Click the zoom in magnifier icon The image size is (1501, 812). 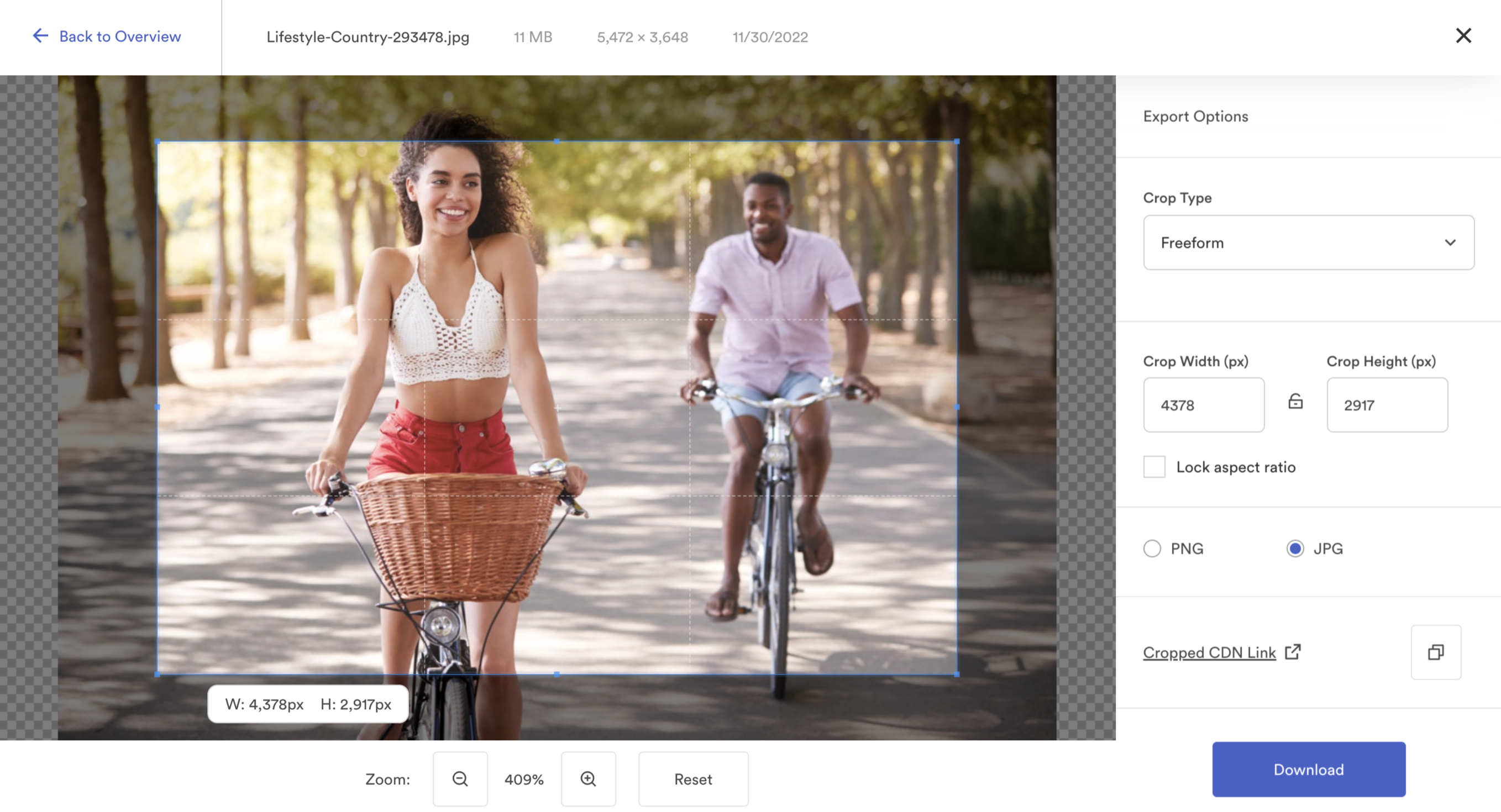[588, 779]
